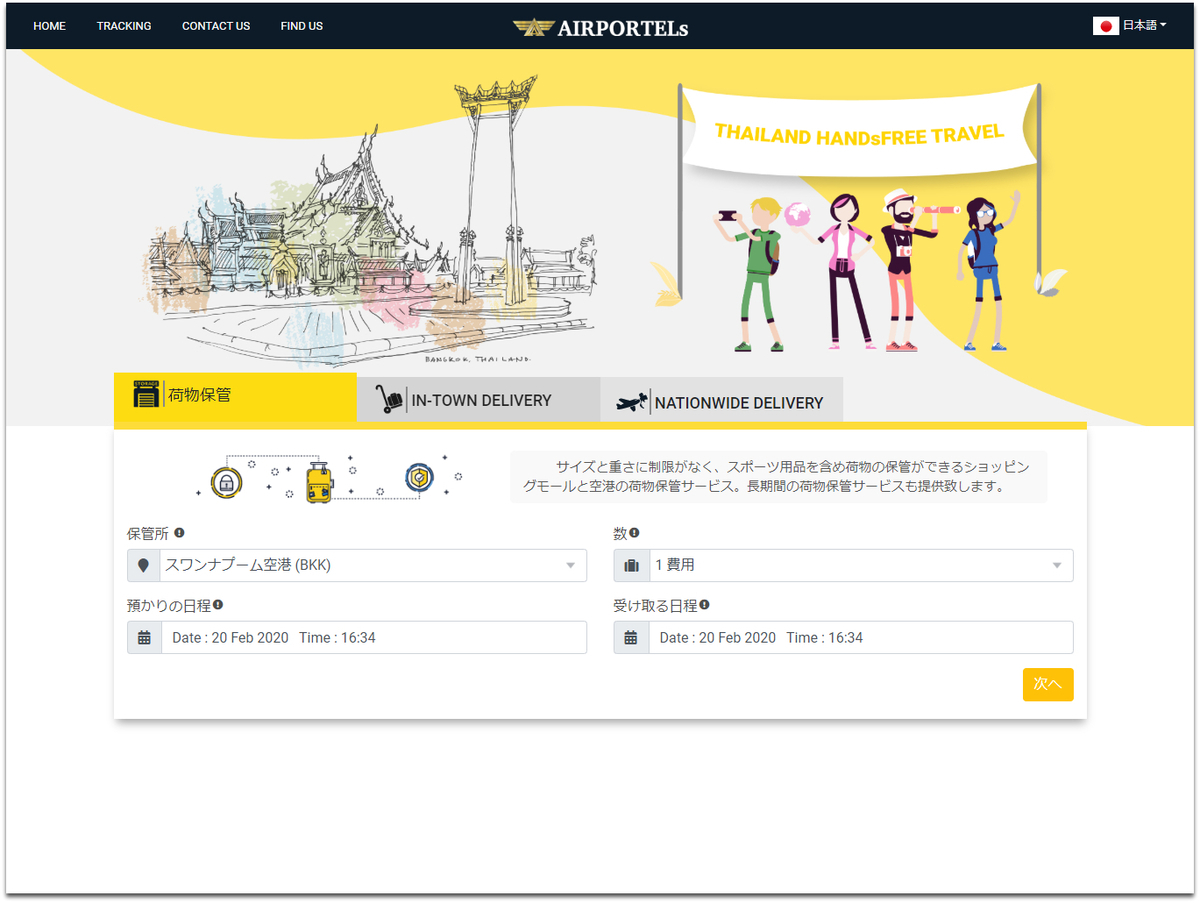Click the THAILAND HANDsFREE TRAVEL banner
The height and width of the screenshot is (903, 1200).
click(x=859, y=132)
